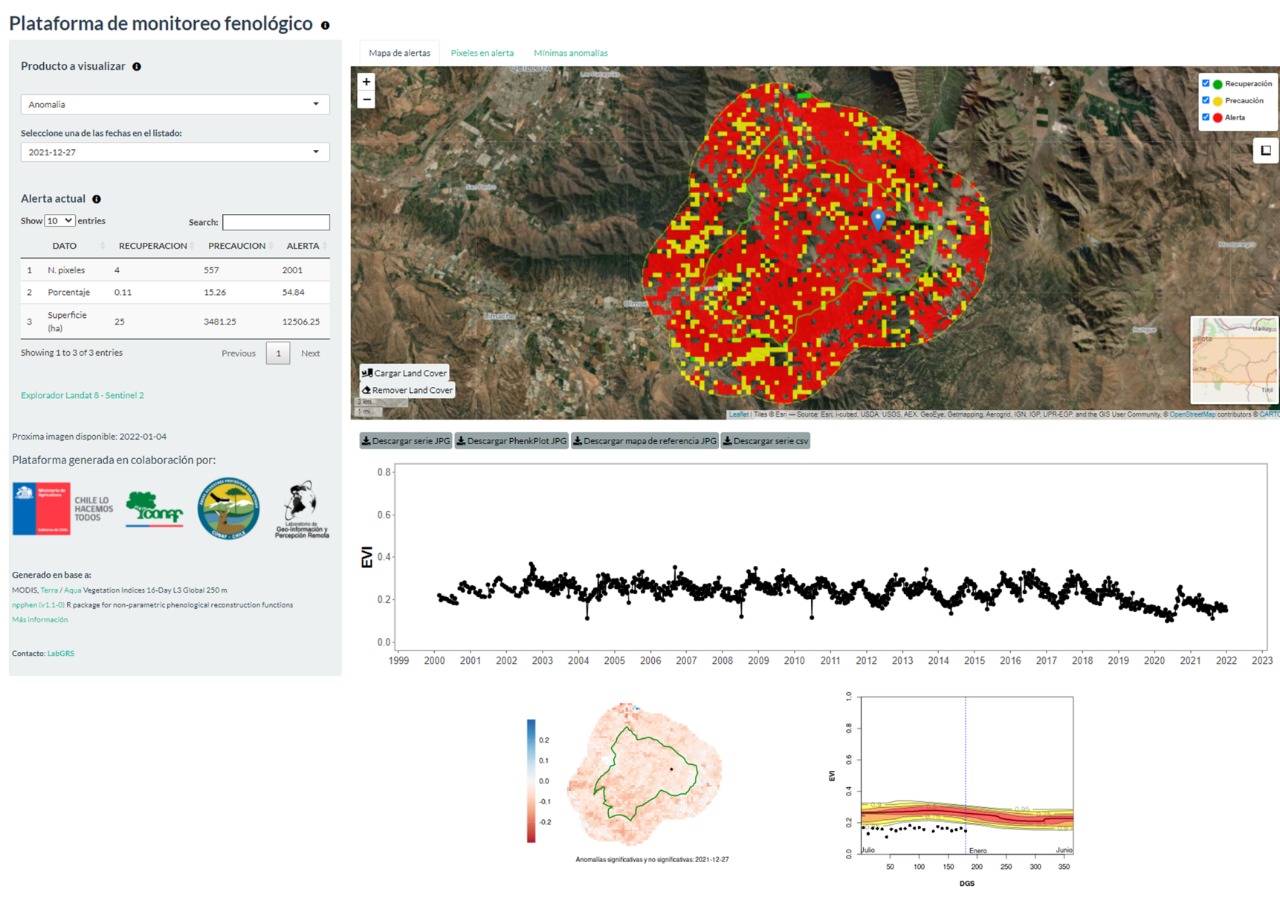Screen dimensions: 1280x900
Task: Click the layer toggle square icon on map
Action: 1265,151
